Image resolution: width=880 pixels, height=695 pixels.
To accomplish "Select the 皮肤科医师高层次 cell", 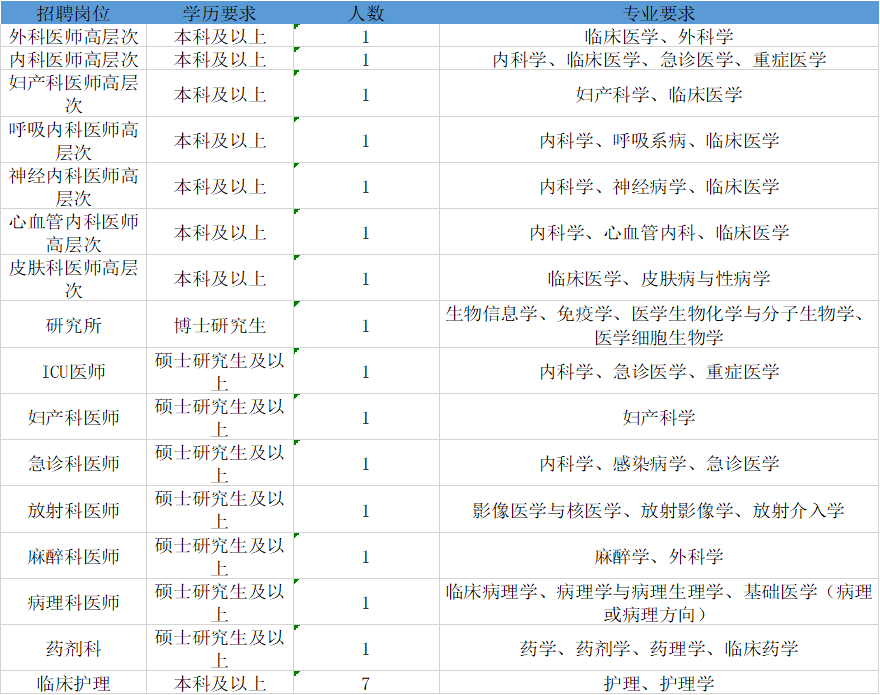I will click(73, 279).
